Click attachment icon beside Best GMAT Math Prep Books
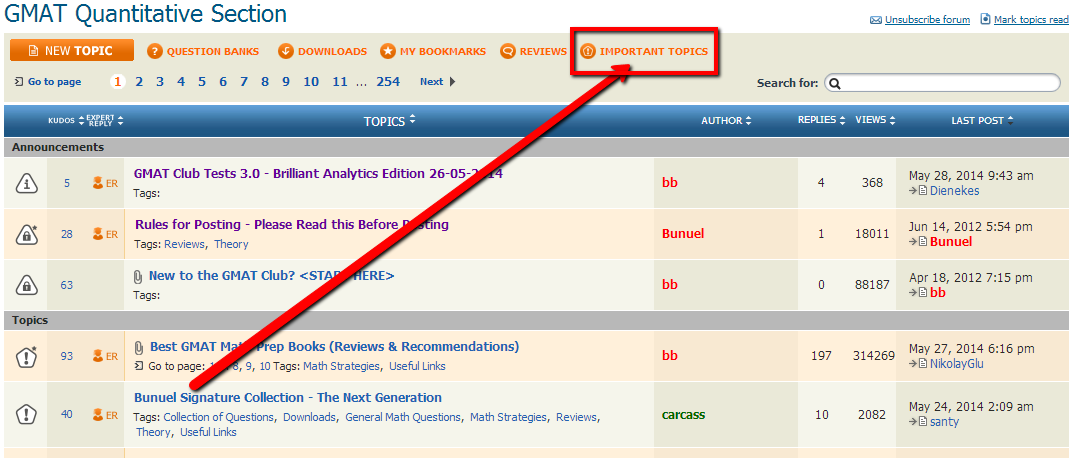1078x458 pixels. coord(139,348)
